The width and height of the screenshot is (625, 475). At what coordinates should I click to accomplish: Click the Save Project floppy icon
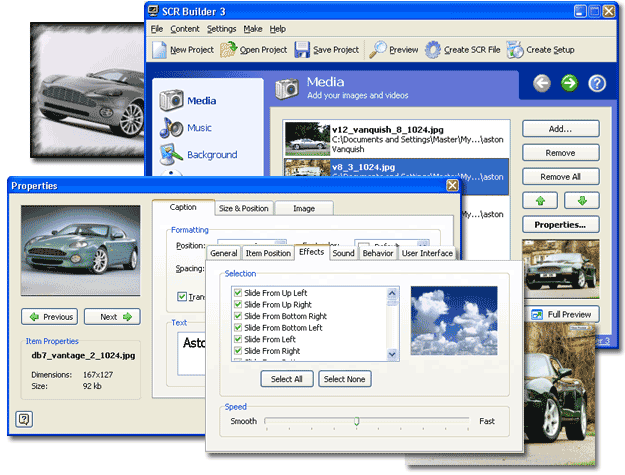302,50
